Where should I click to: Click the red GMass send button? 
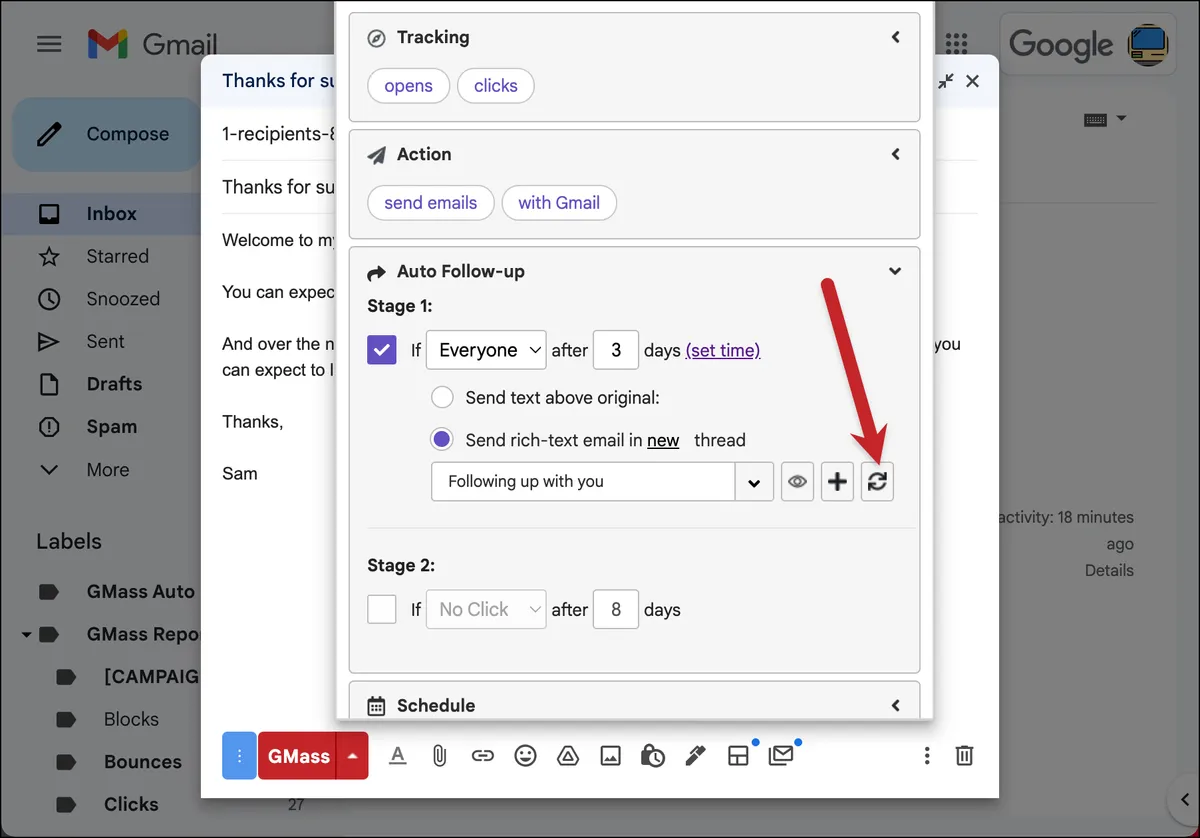298,756
